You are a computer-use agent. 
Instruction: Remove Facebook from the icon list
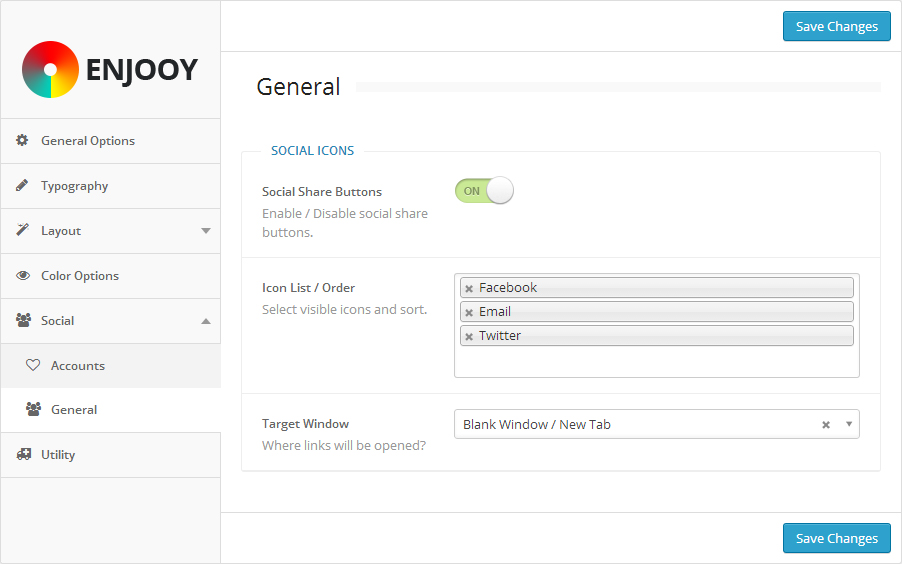(x=469, y=288)
